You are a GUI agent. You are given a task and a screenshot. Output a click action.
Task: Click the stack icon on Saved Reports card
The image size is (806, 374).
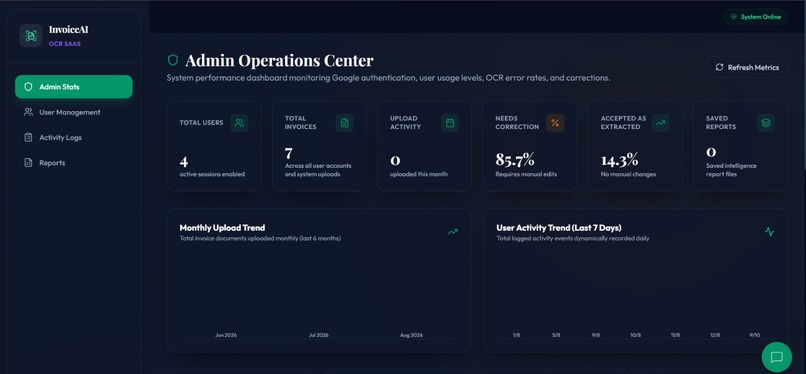[x=766, y=123]
